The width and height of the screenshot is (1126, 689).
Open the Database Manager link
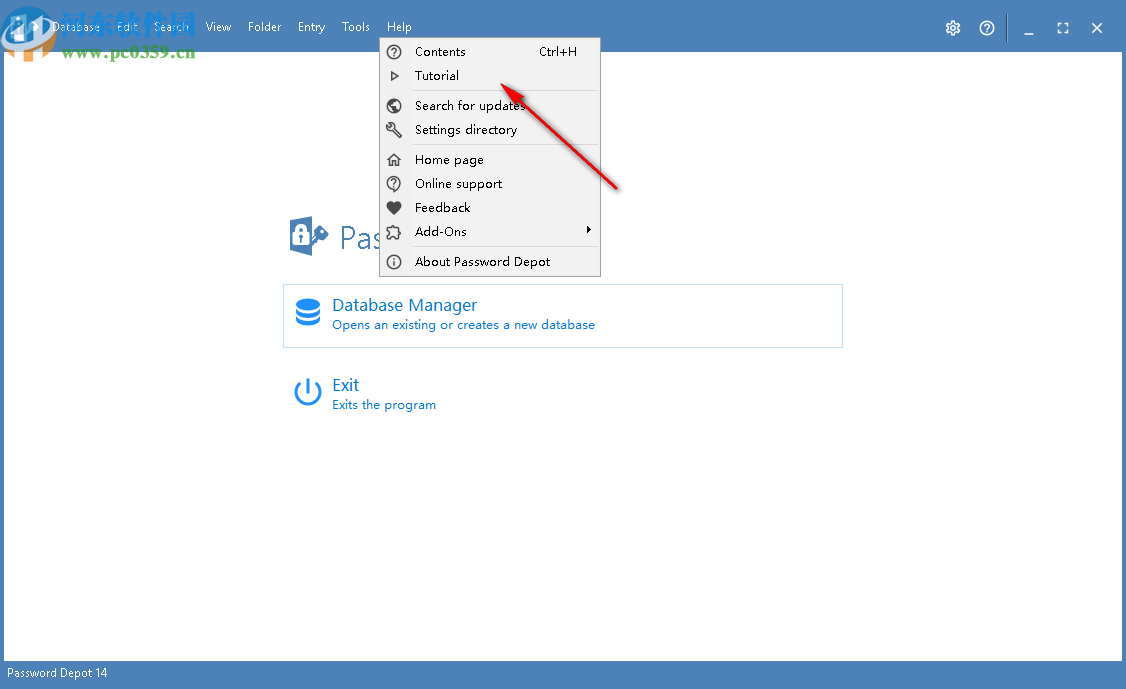coord(404,305)
